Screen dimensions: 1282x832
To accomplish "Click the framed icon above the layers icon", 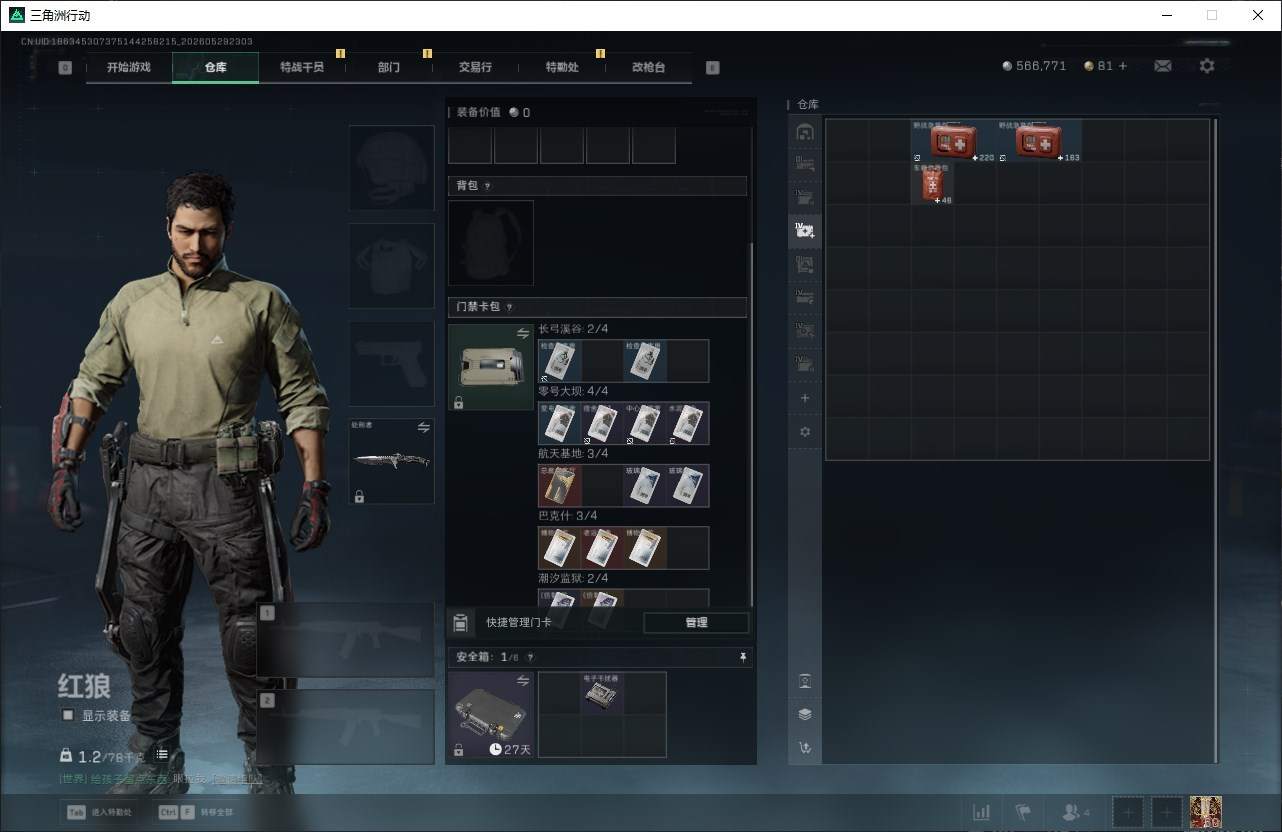I will pos(805,681).
